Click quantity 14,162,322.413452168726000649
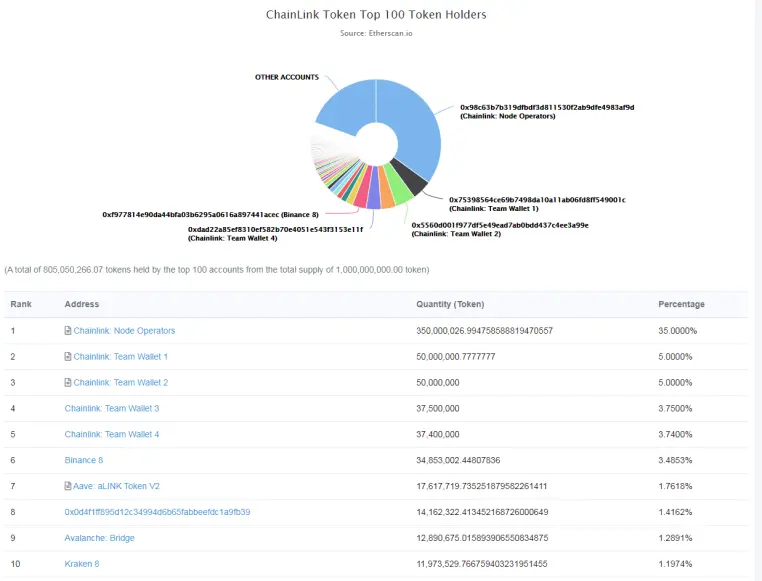The width and height of the screenshot is (762, 581). (x=482, y=512)
